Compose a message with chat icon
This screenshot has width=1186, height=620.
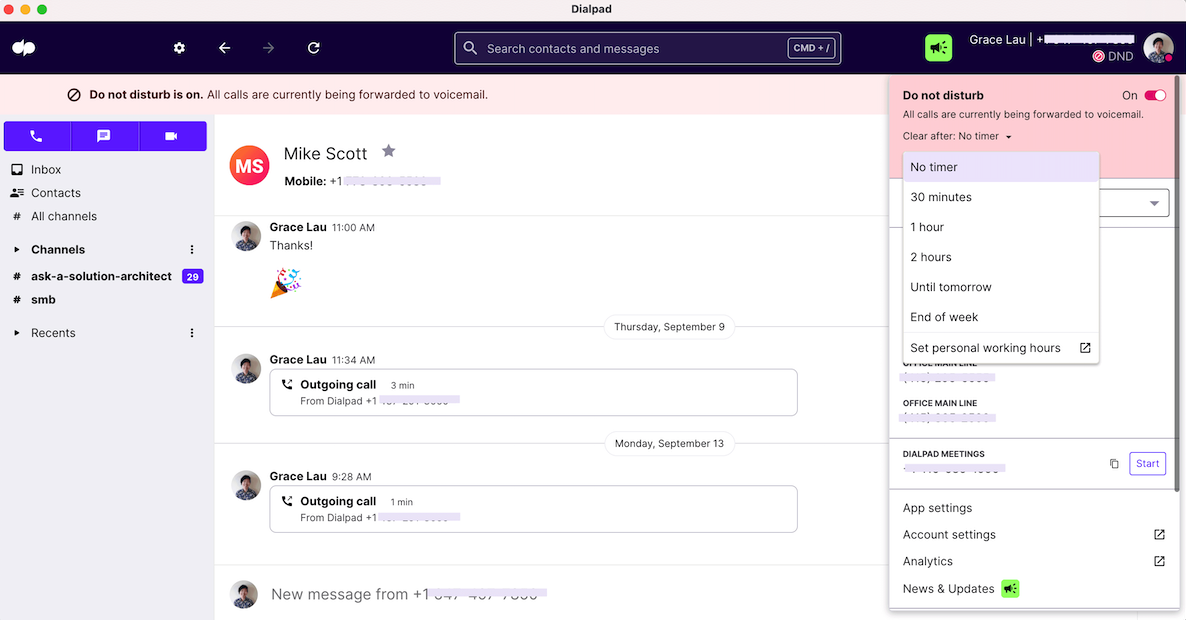(x=104, y=136)
